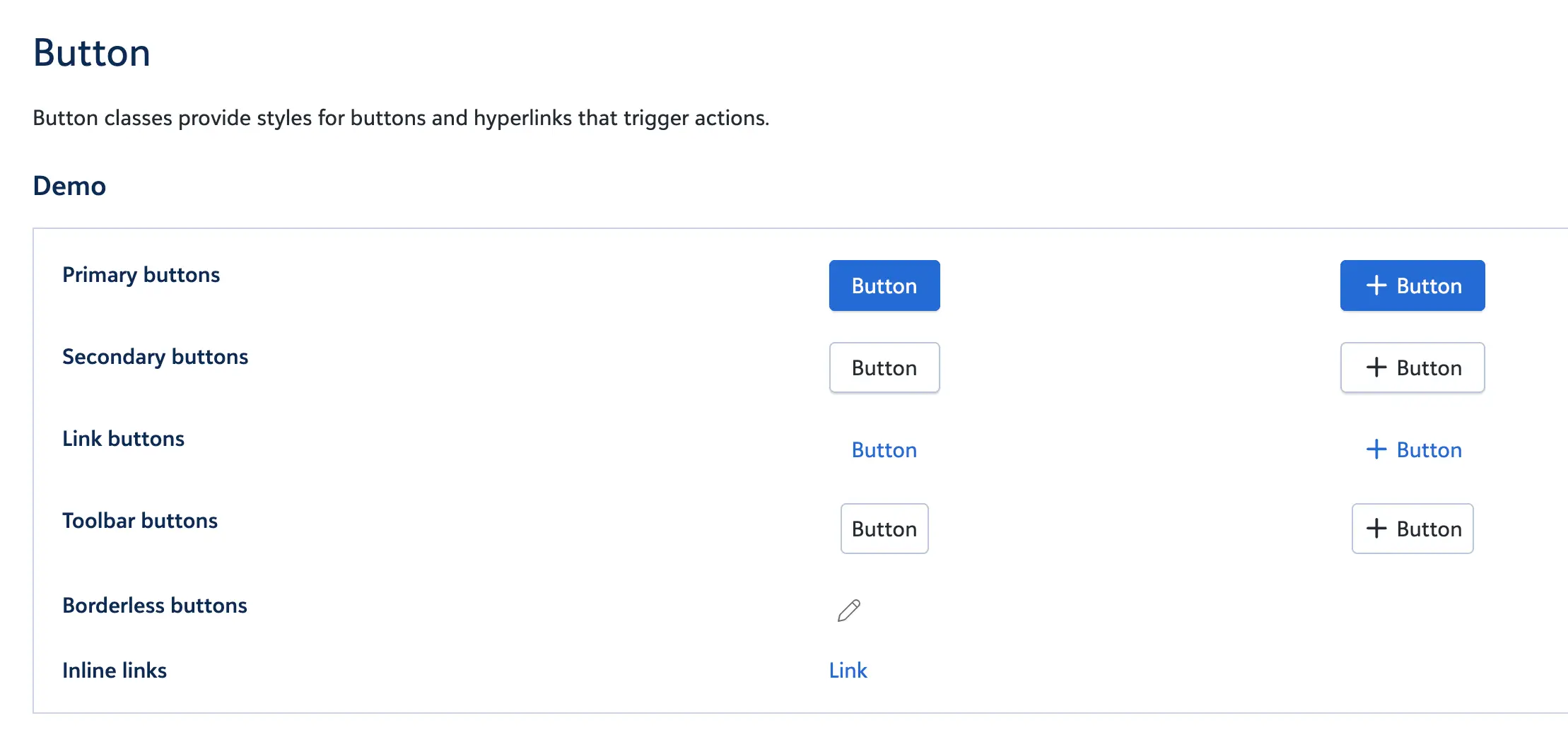
Task: Click the secondary Button containing a plus sign
Action: (x=1412, y=367)
